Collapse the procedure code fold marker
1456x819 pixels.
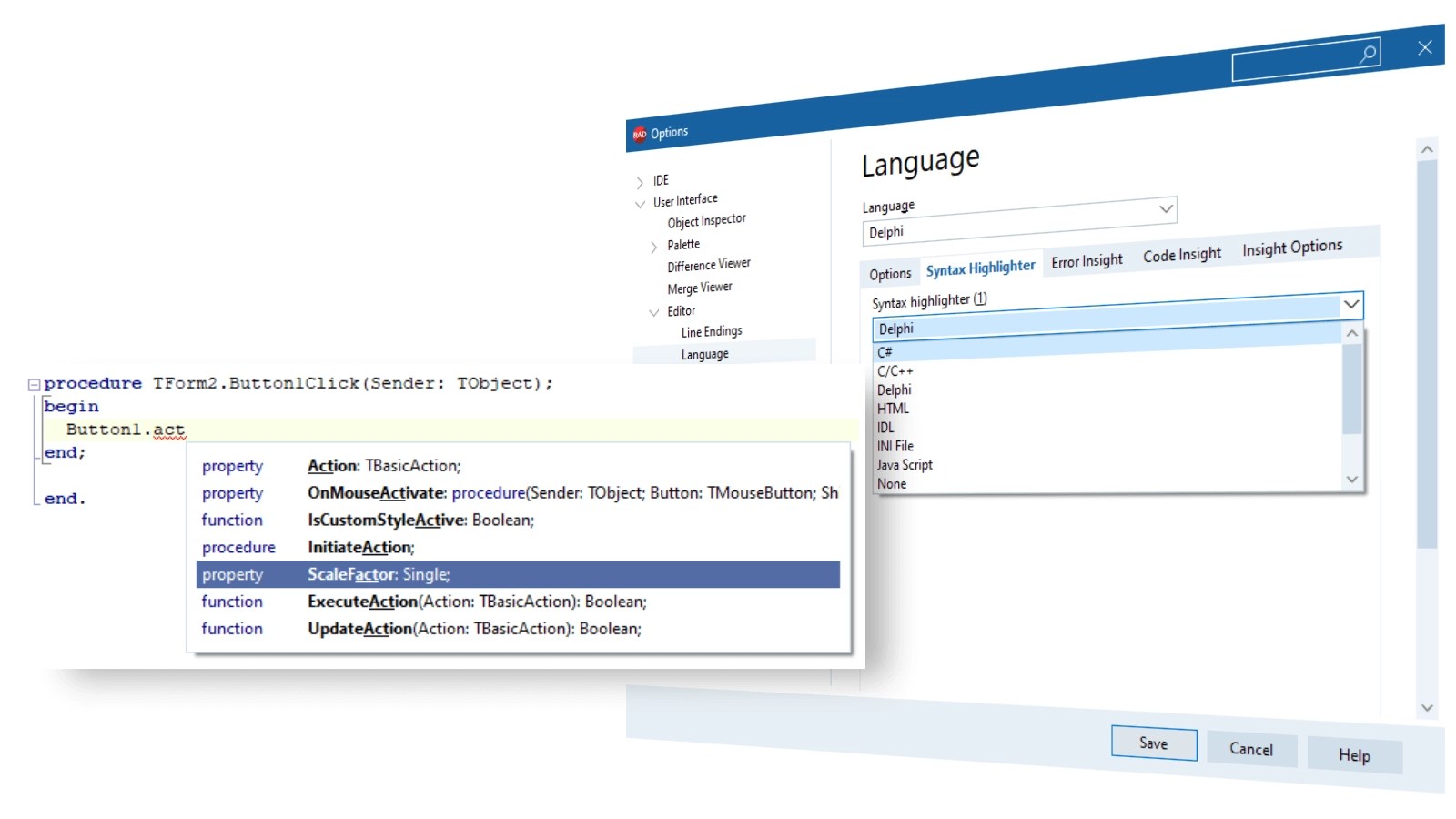coord(34,385)
